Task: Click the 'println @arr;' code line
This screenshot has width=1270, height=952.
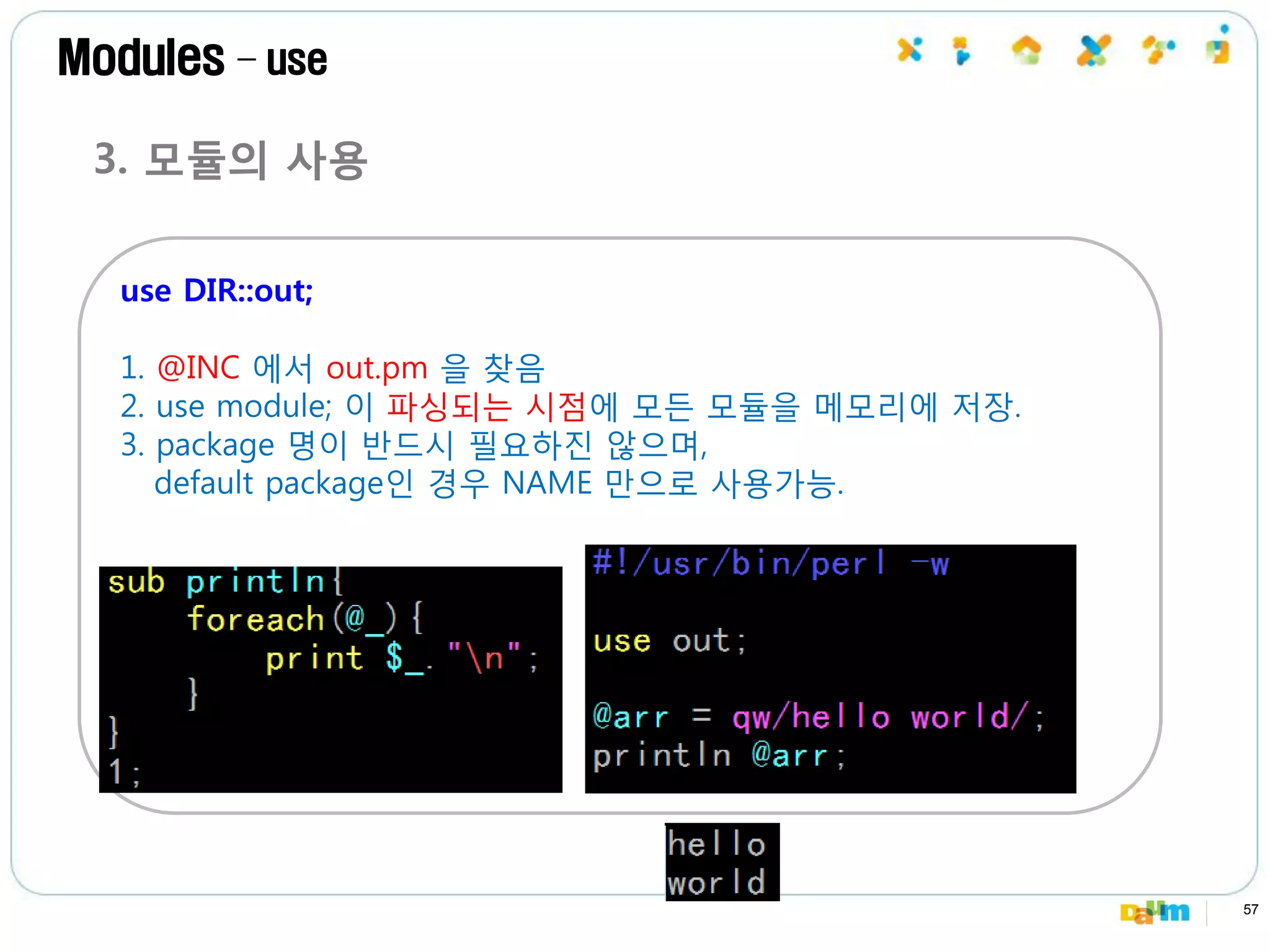Action: coord(719,756)
